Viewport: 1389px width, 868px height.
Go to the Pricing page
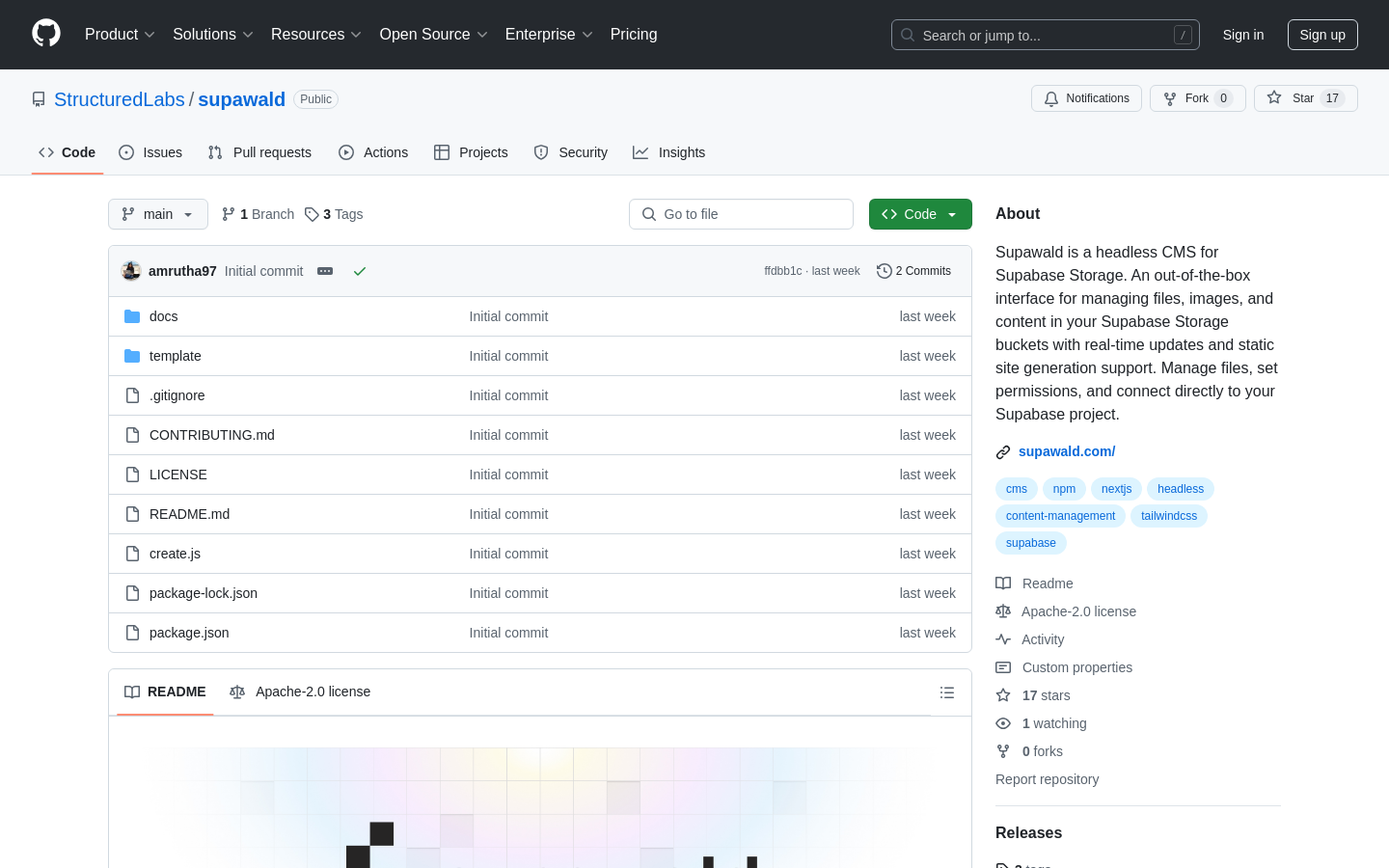634,34
